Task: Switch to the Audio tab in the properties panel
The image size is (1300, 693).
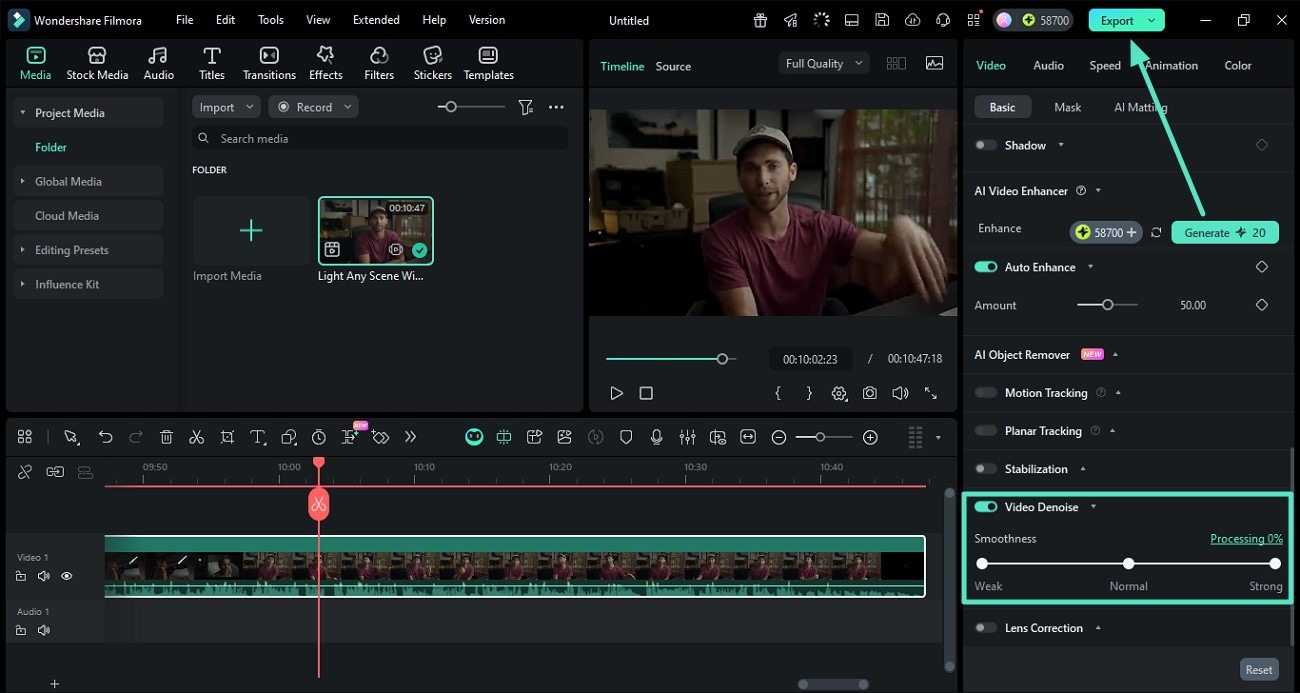Action: tap(1048, 65)
